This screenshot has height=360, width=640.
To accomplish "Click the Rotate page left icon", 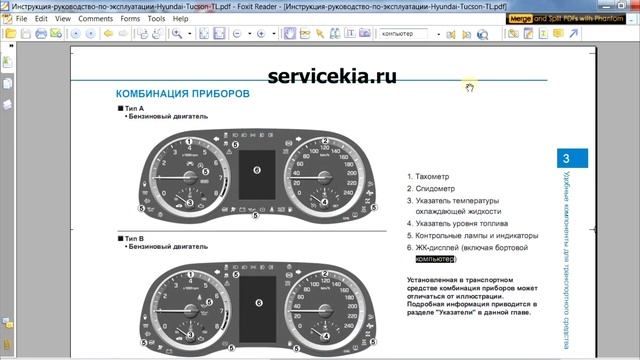I will pos(142,33).
